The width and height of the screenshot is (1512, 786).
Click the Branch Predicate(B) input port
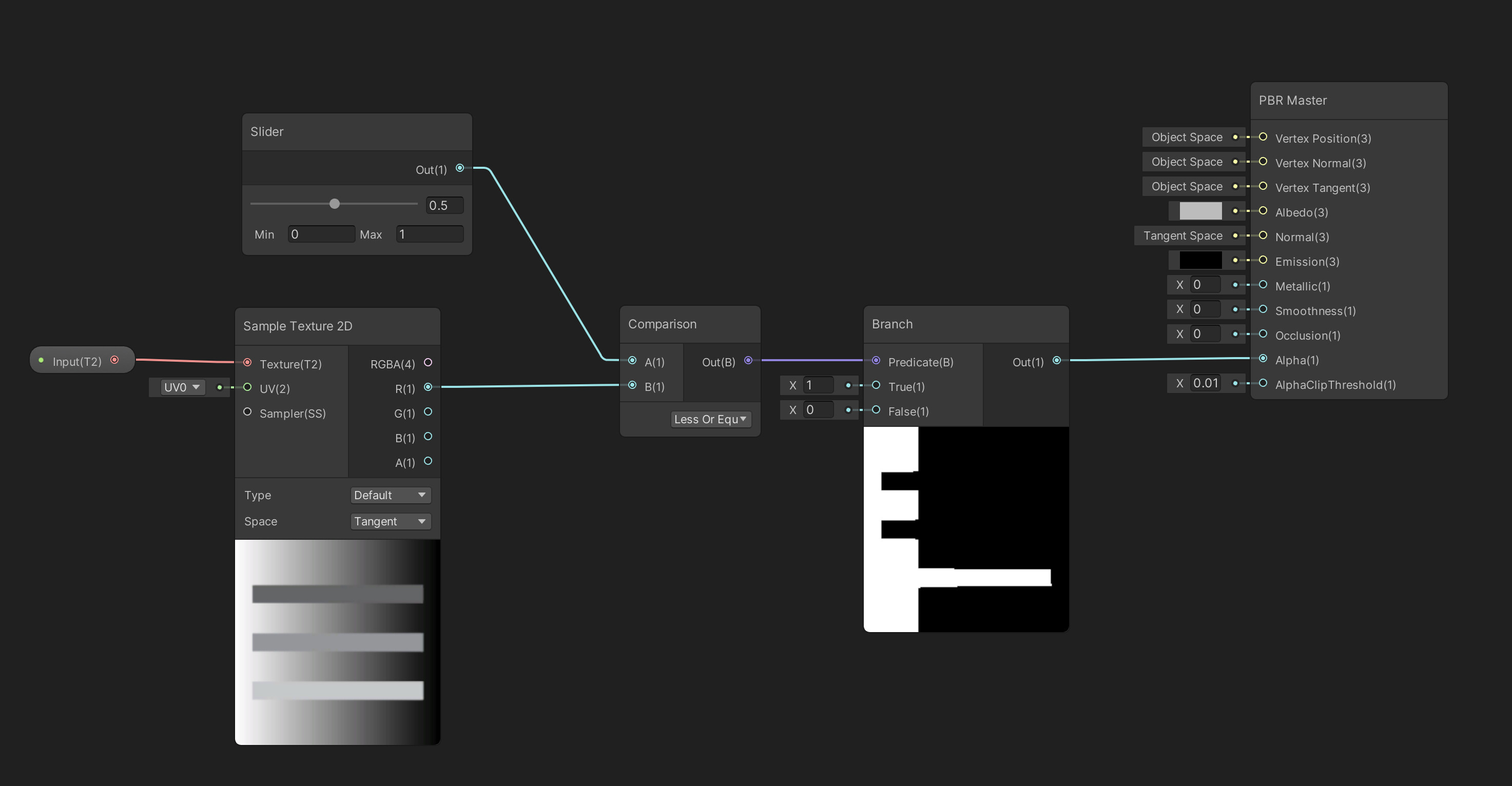tap(876, 360)
